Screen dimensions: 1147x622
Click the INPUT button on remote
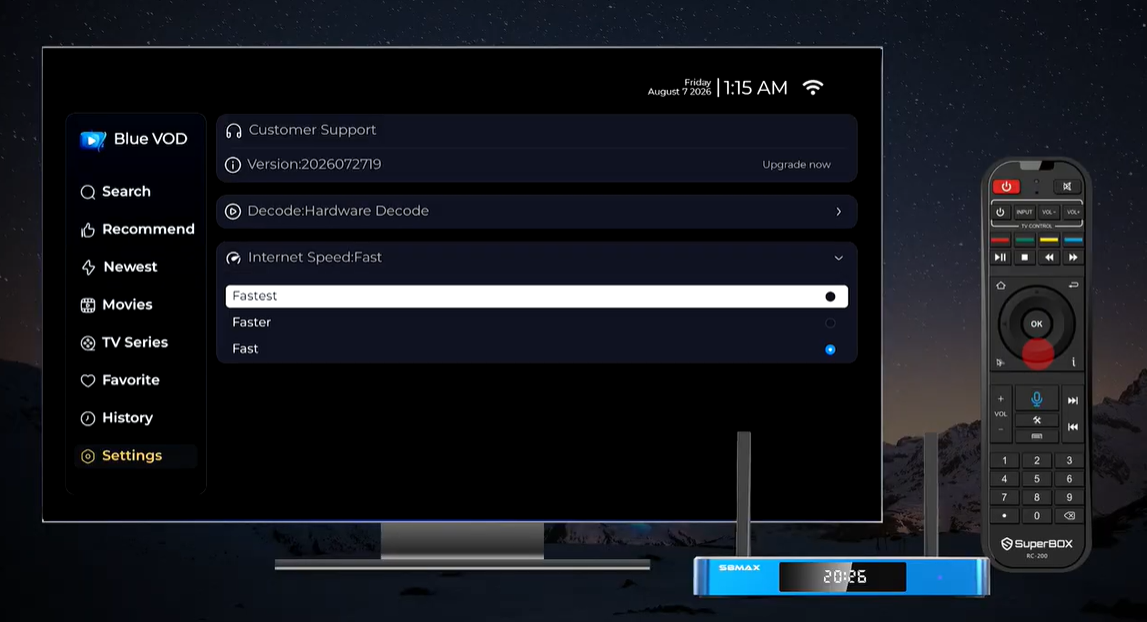pyautogui.click(x=1024, y=212)
